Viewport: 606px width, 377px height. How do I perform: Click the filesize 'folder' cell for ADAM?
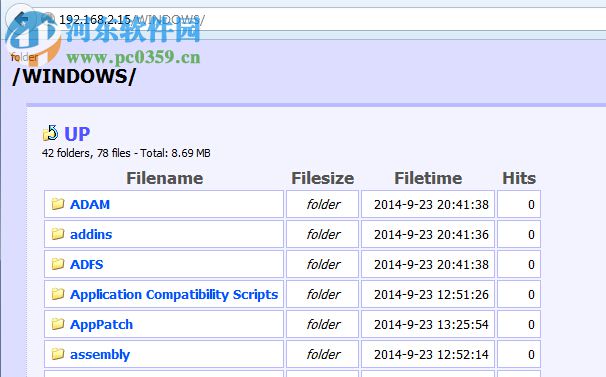coord(323,204)
